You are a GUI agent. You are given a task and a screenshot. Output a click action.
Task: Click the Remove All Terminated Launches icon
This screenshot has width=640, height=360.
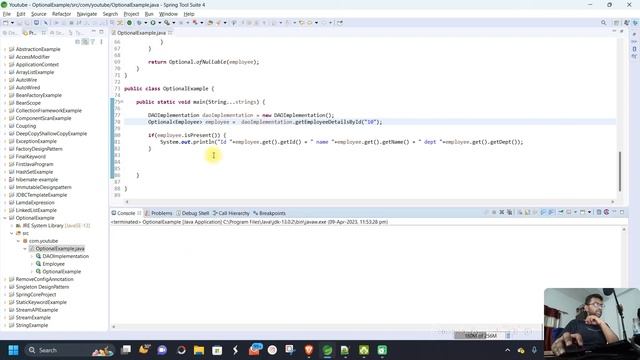[x=509, y=212]
